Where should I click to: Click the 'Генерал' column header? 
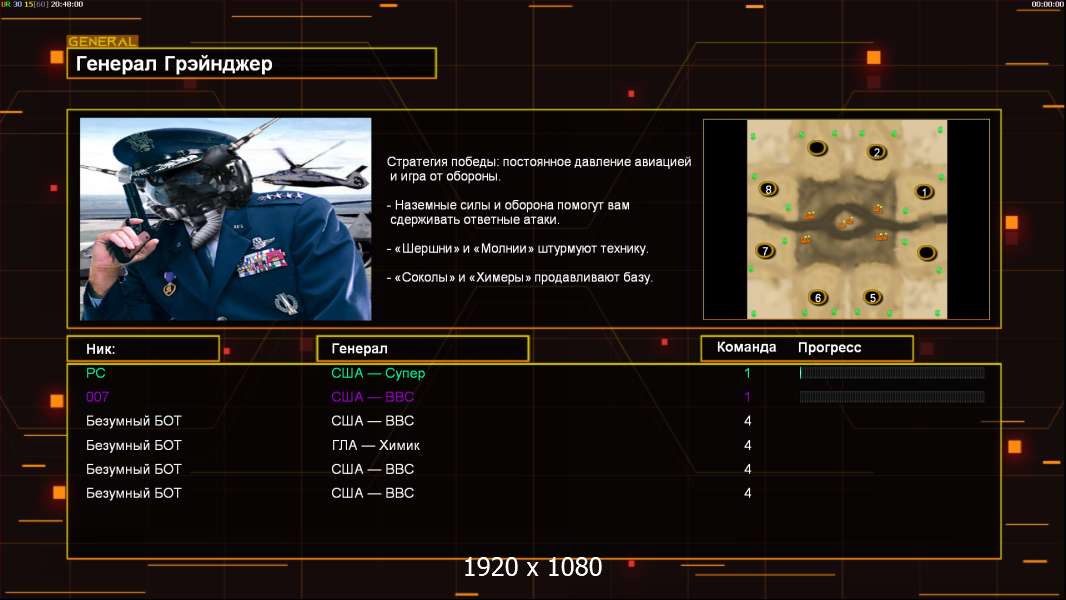[x=423, y=349]
